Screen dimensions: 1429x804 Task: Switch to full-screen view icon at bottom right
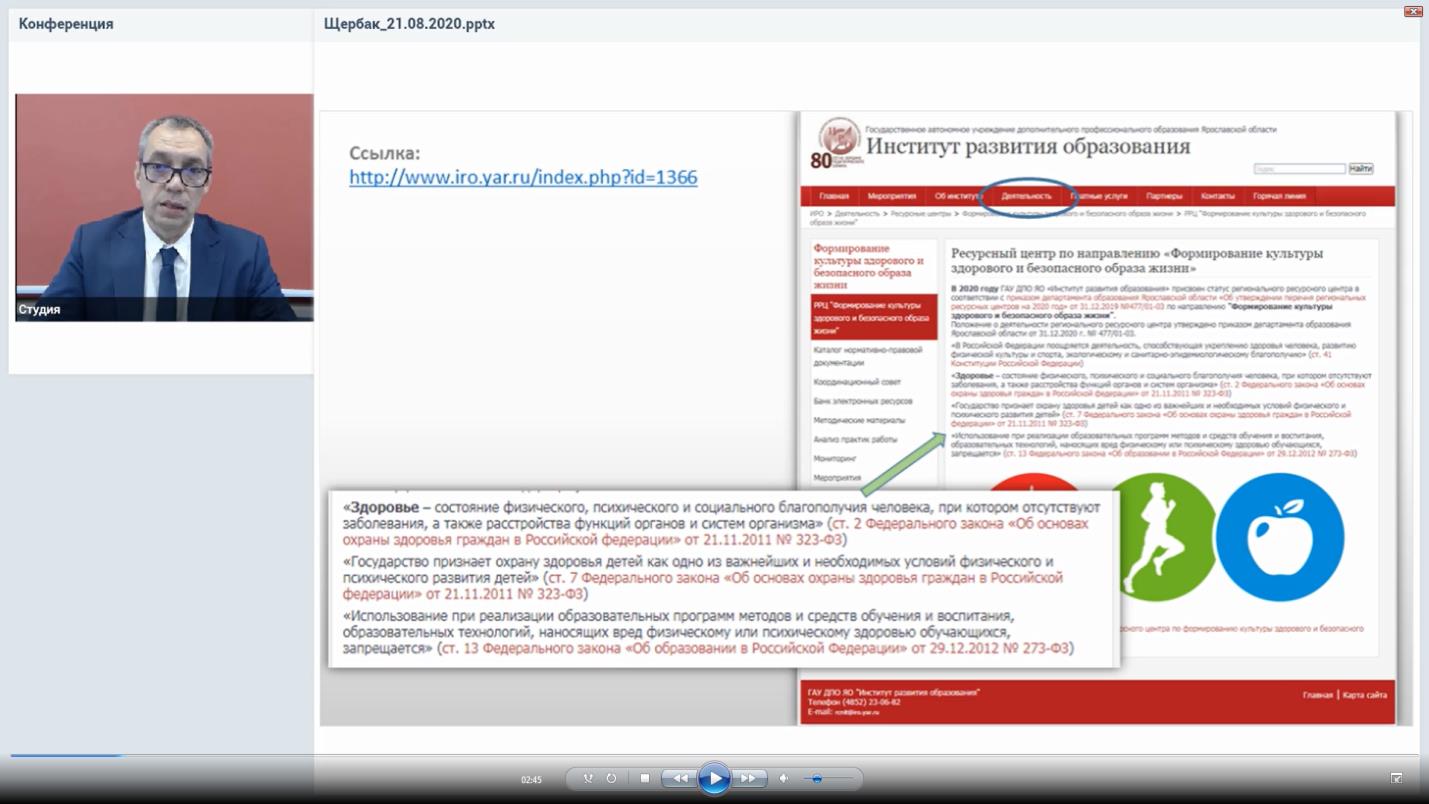(1396, 778)
